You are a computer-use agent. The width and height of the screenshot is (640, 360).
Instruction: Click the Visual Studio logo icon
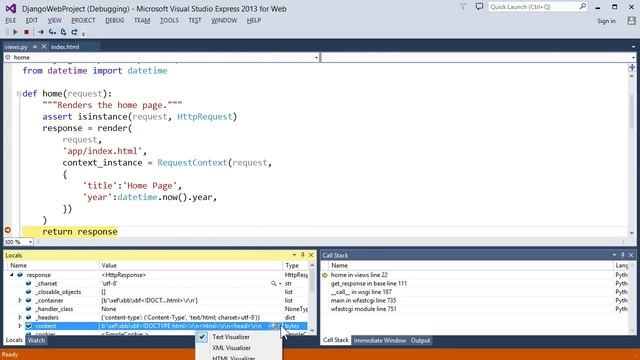point(11,8)
